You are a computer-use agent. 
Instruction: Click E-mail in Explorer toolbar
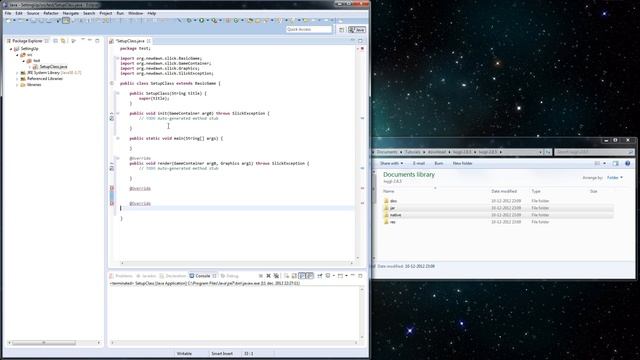[419, 163]
